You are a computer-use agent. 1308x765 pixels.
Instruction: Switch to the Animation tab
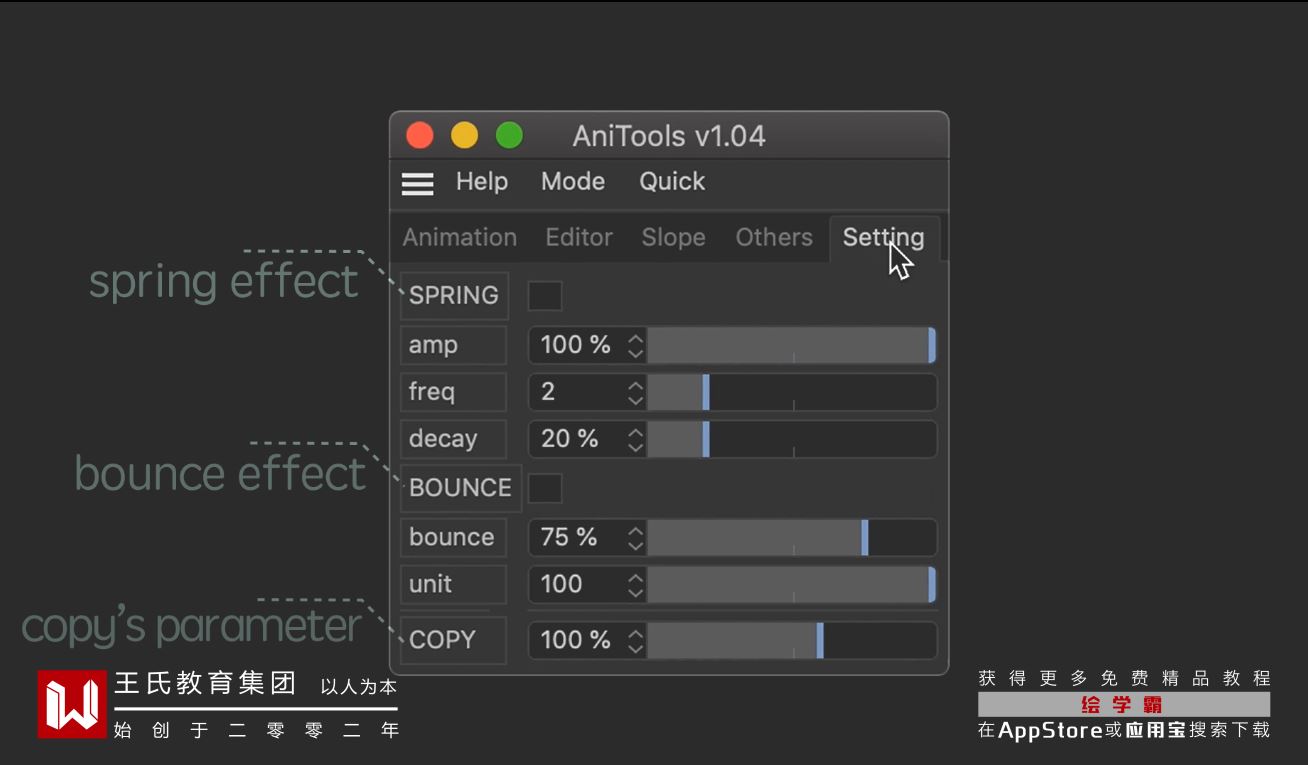point(460,238)
